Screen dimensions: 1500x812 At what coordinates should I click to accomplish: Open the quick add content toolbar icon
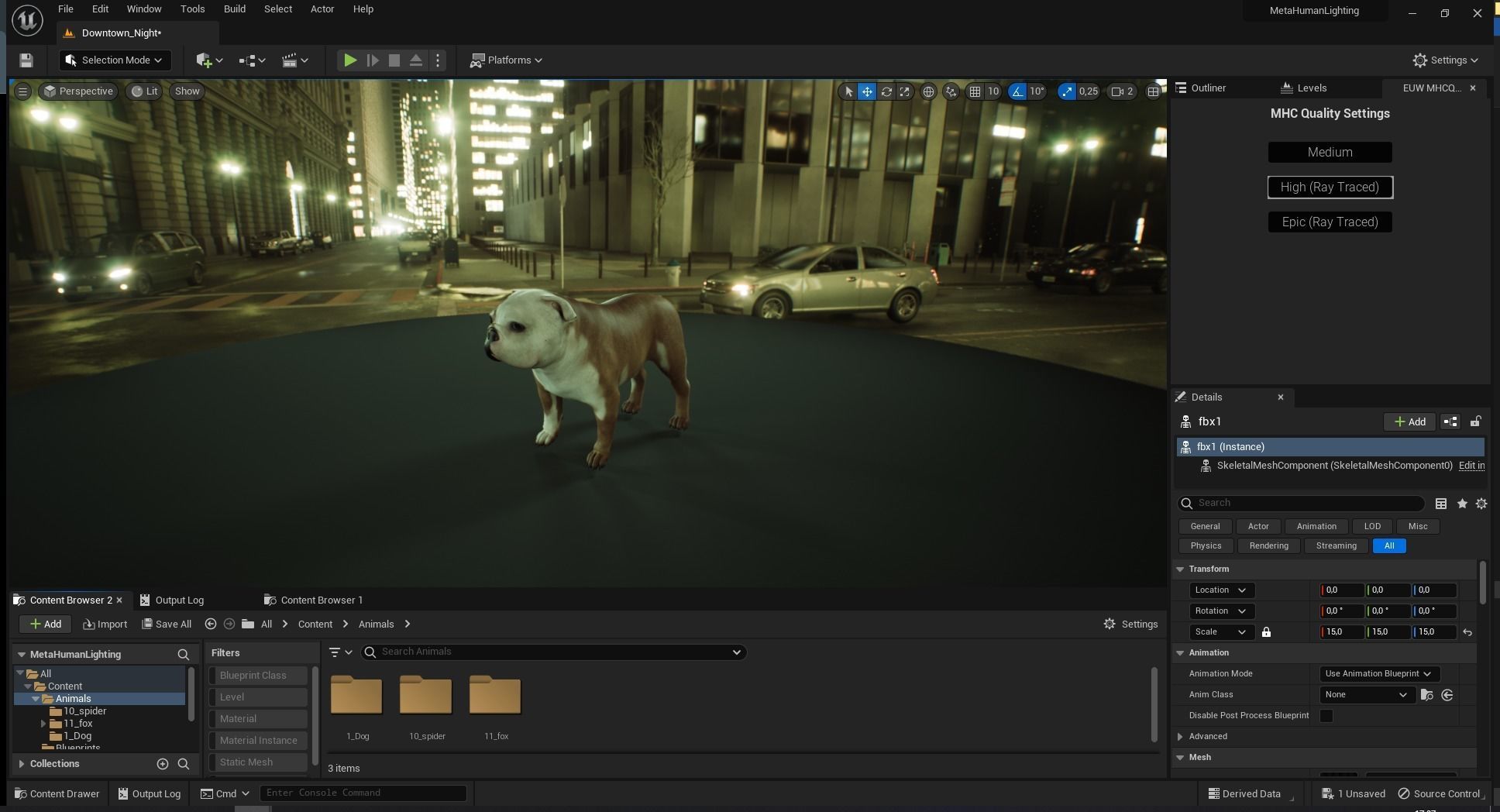tap(209, 60)
